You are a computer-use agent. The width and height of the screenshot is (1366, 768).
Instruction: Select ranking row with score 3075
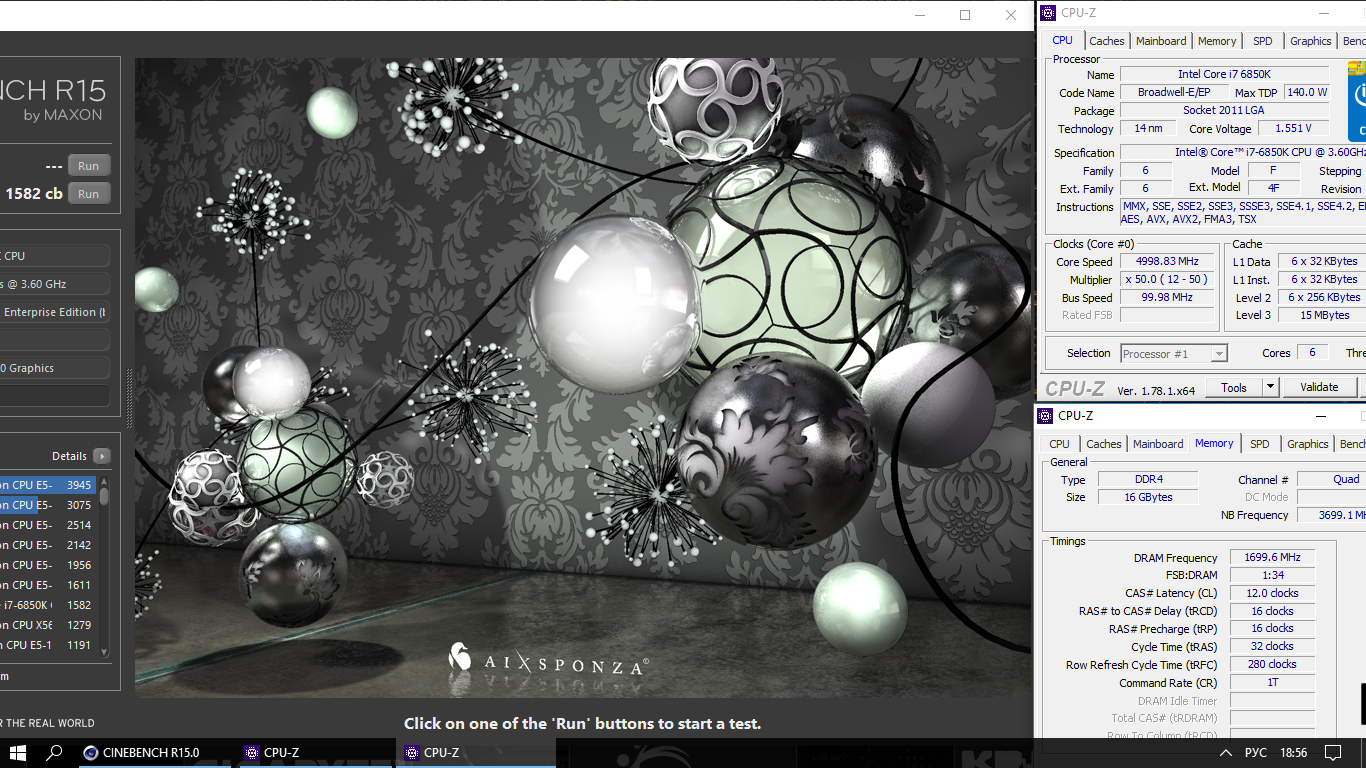[x=48, y=505]
